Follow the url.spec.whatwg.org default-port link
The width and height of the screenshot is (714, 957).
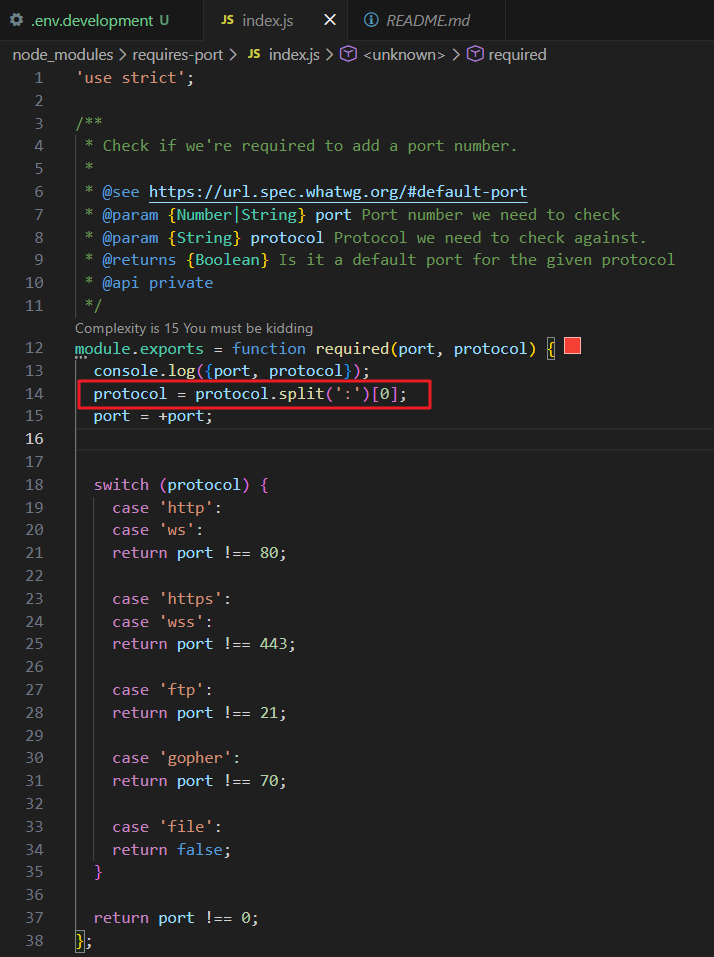pos(338,192)
